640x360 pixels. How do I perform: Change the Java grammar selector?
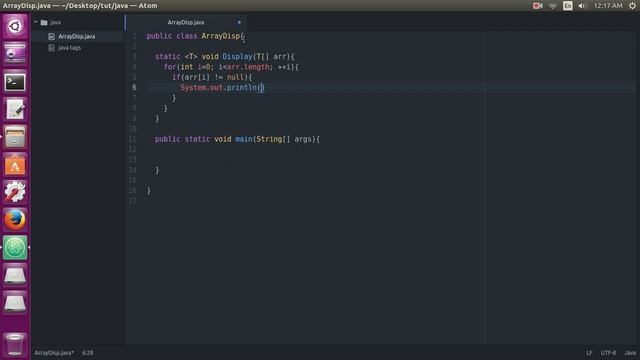(630, 353)
